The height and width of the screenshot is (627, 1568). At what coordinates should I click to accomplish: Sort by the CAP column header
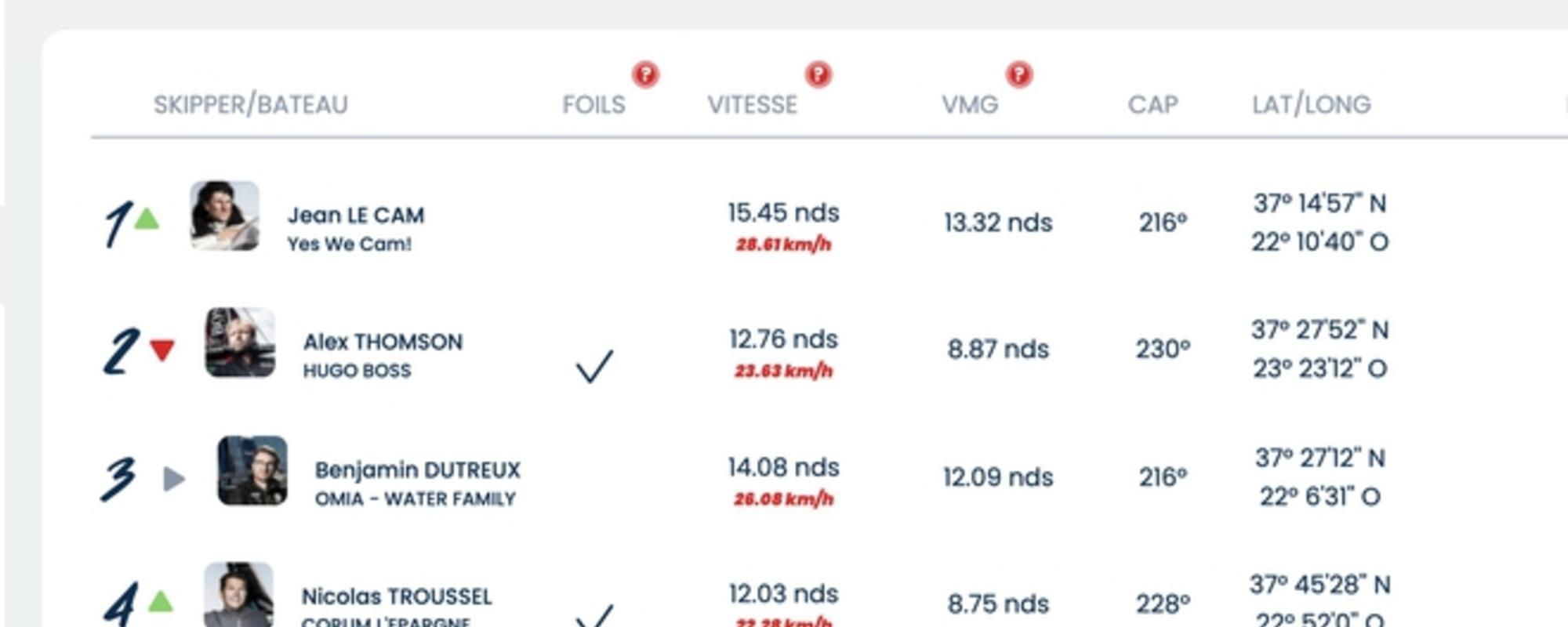pyautogui.click(x=1152, y=104)
